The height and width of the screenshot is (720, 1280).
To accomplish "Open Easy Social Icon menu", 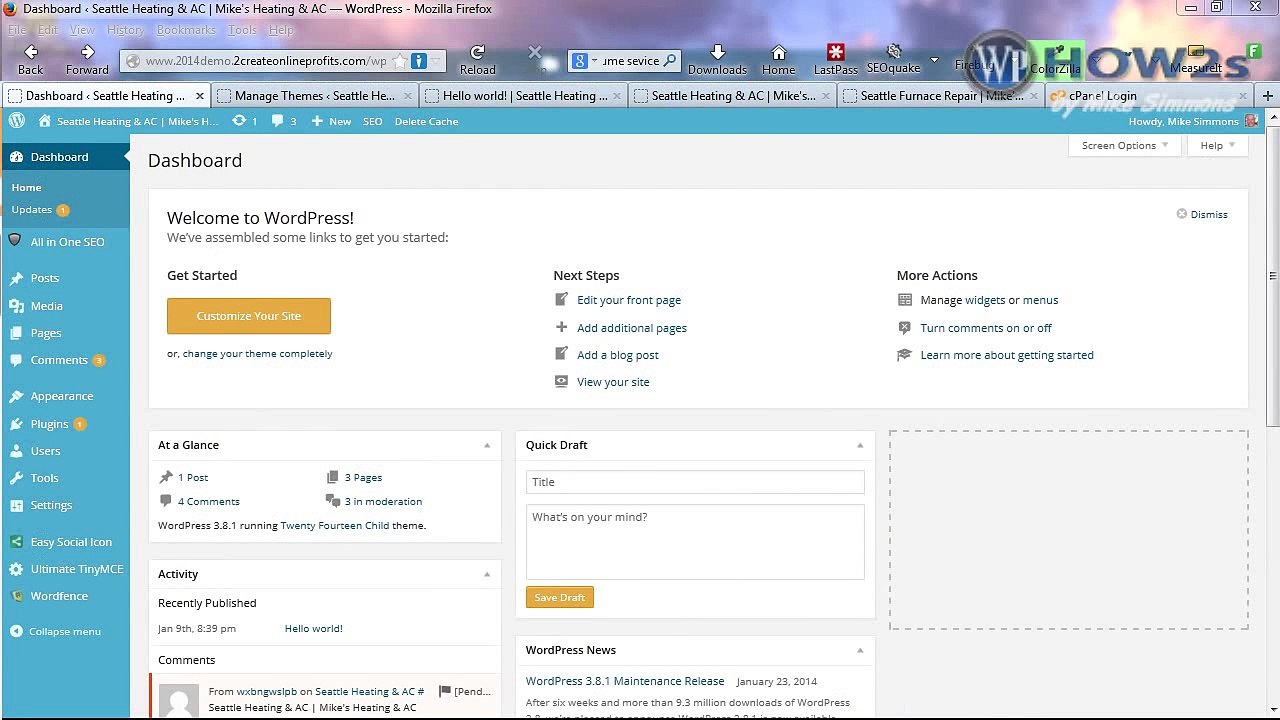I will (x=65, y=542).
